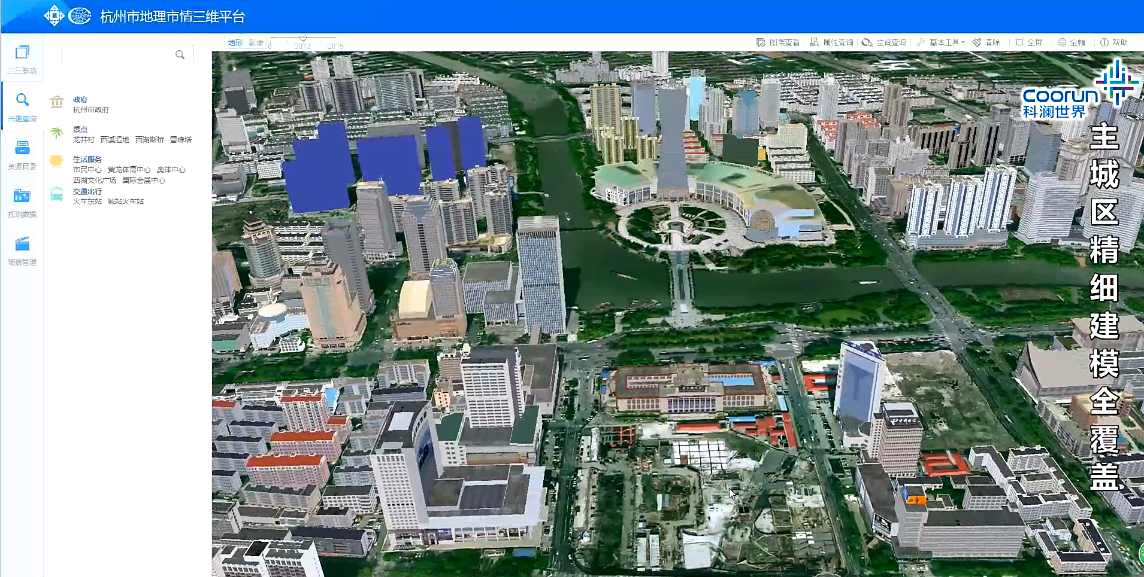The image size is (1144, 577).
Task: Switch the map to 影像 imagery mode
Action: click(x=256, y=43)
